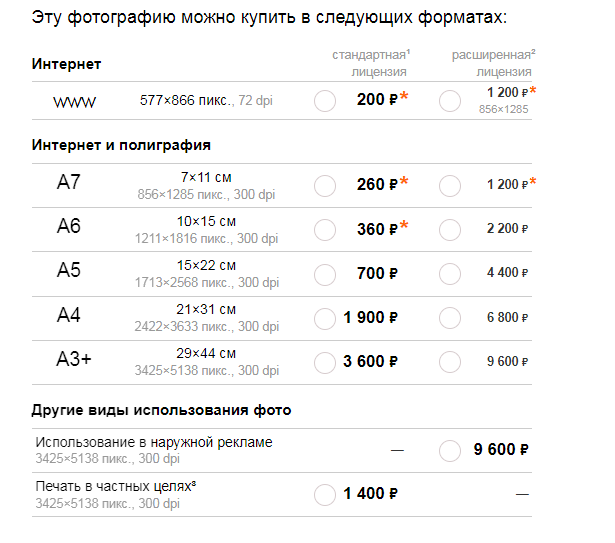Select A6 extended license for 2 200 ₽
615x543 pixels.
pos(450,229)
